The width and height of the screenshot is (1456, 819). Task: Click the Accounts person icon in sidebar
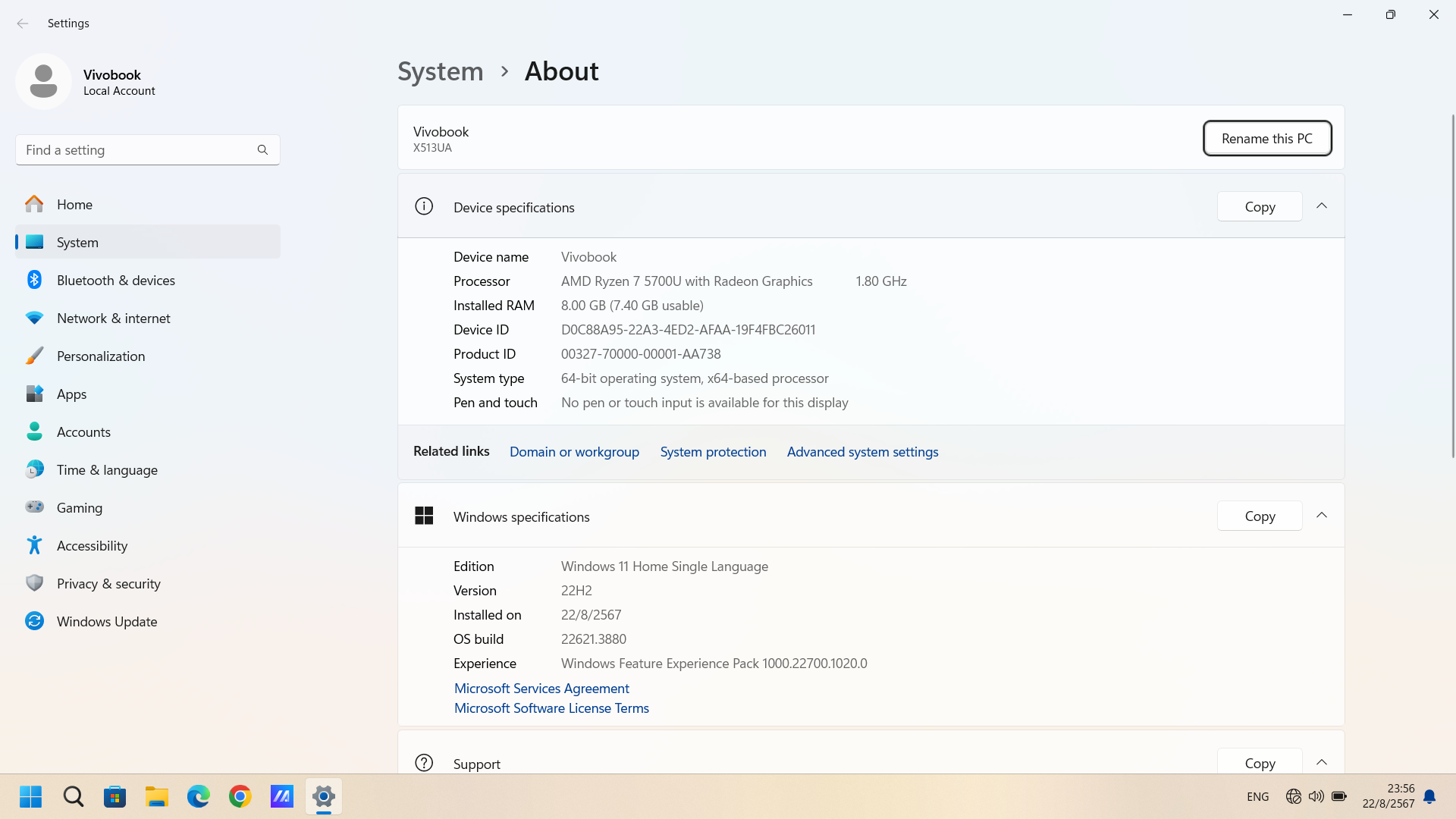(x=34, y=431)
